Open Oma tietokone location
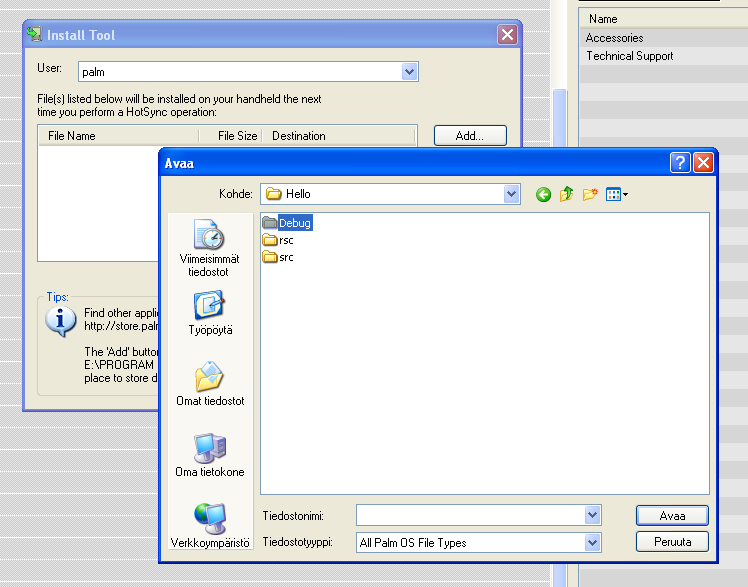This screenshot has width=748, height=587. click(x=210, y=455)
